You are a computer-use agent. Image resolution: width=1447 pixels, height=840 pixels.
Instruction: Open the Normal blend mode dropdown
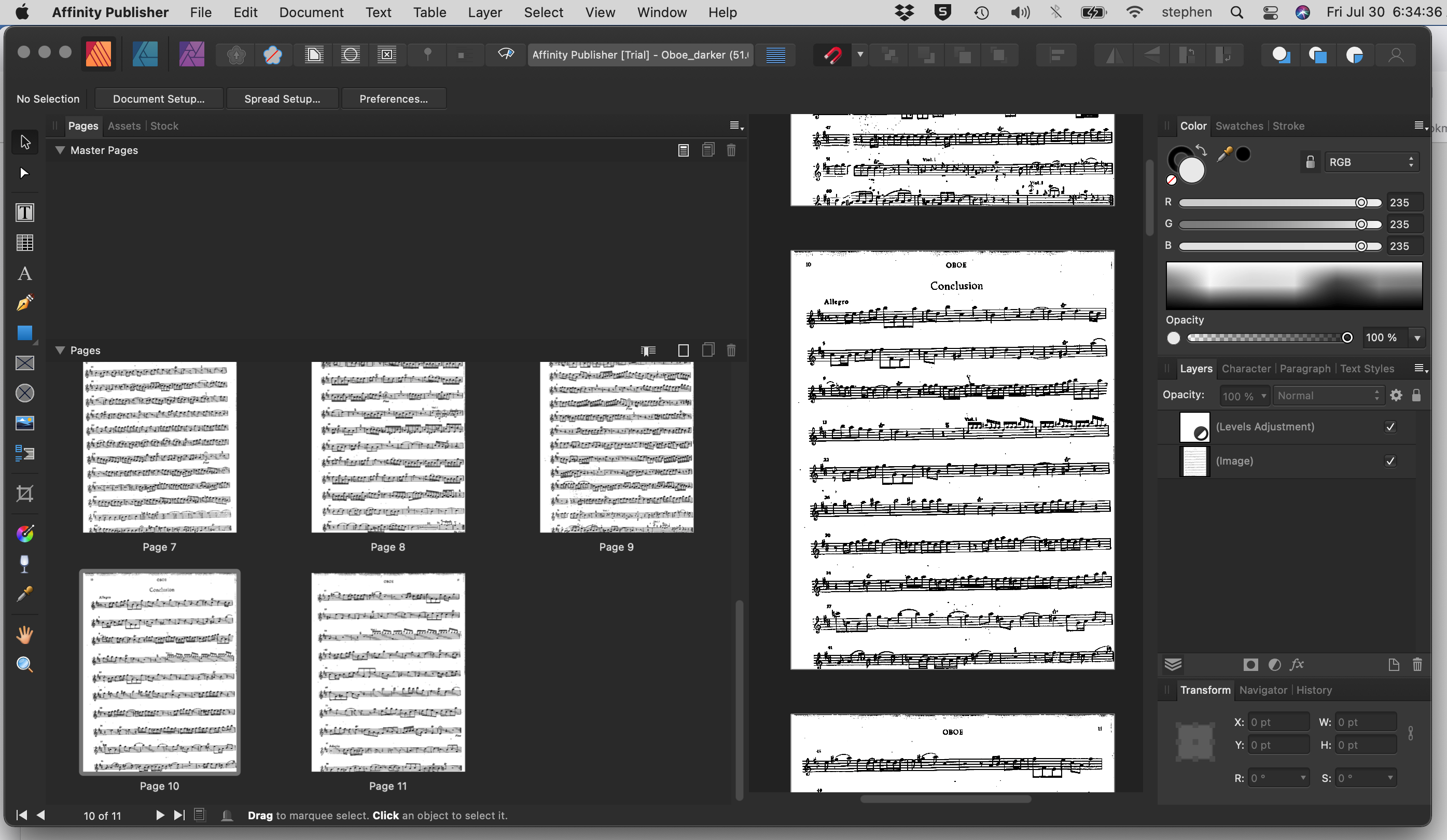[x=1328, y=396]
